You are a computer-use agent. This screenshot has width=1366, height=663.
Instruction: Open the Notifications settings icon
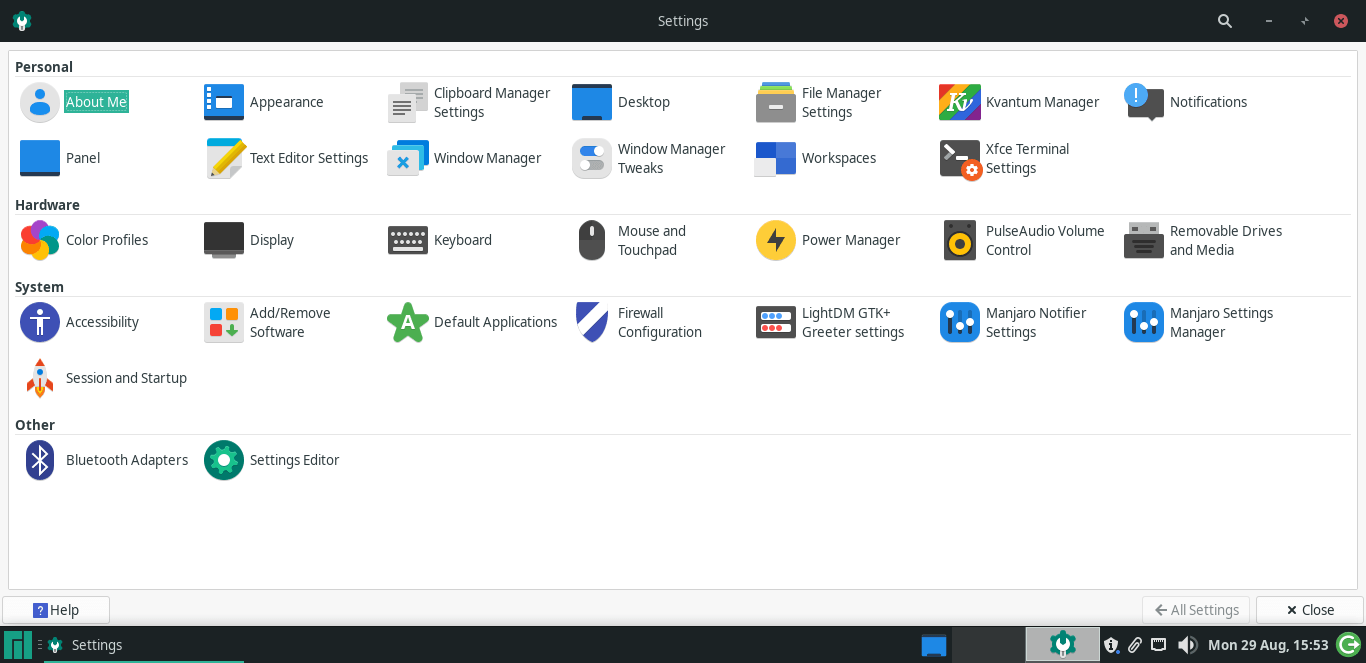point(1144,102)
